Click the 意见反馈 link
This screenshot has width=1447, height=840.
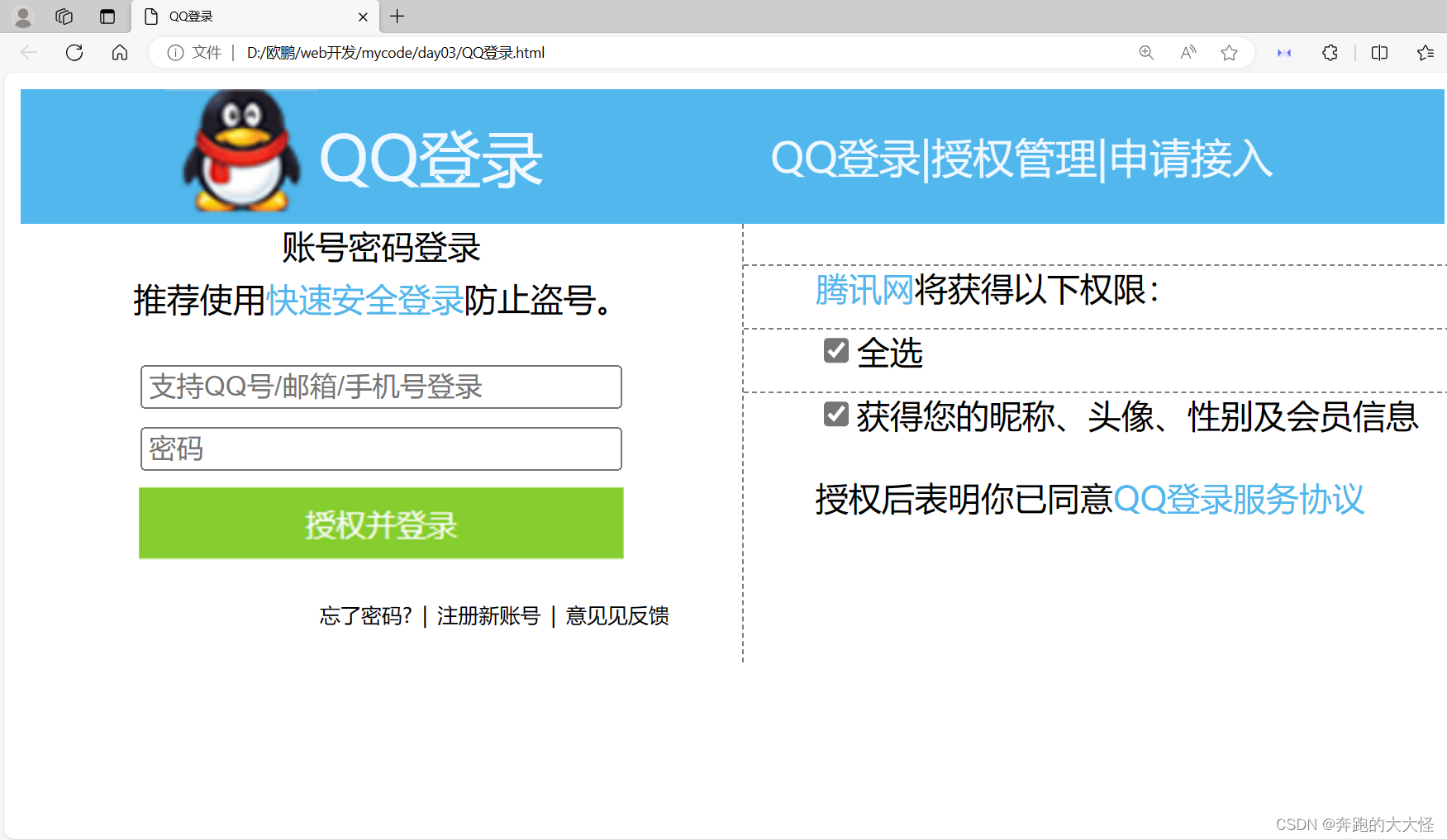tap(617, 615)
